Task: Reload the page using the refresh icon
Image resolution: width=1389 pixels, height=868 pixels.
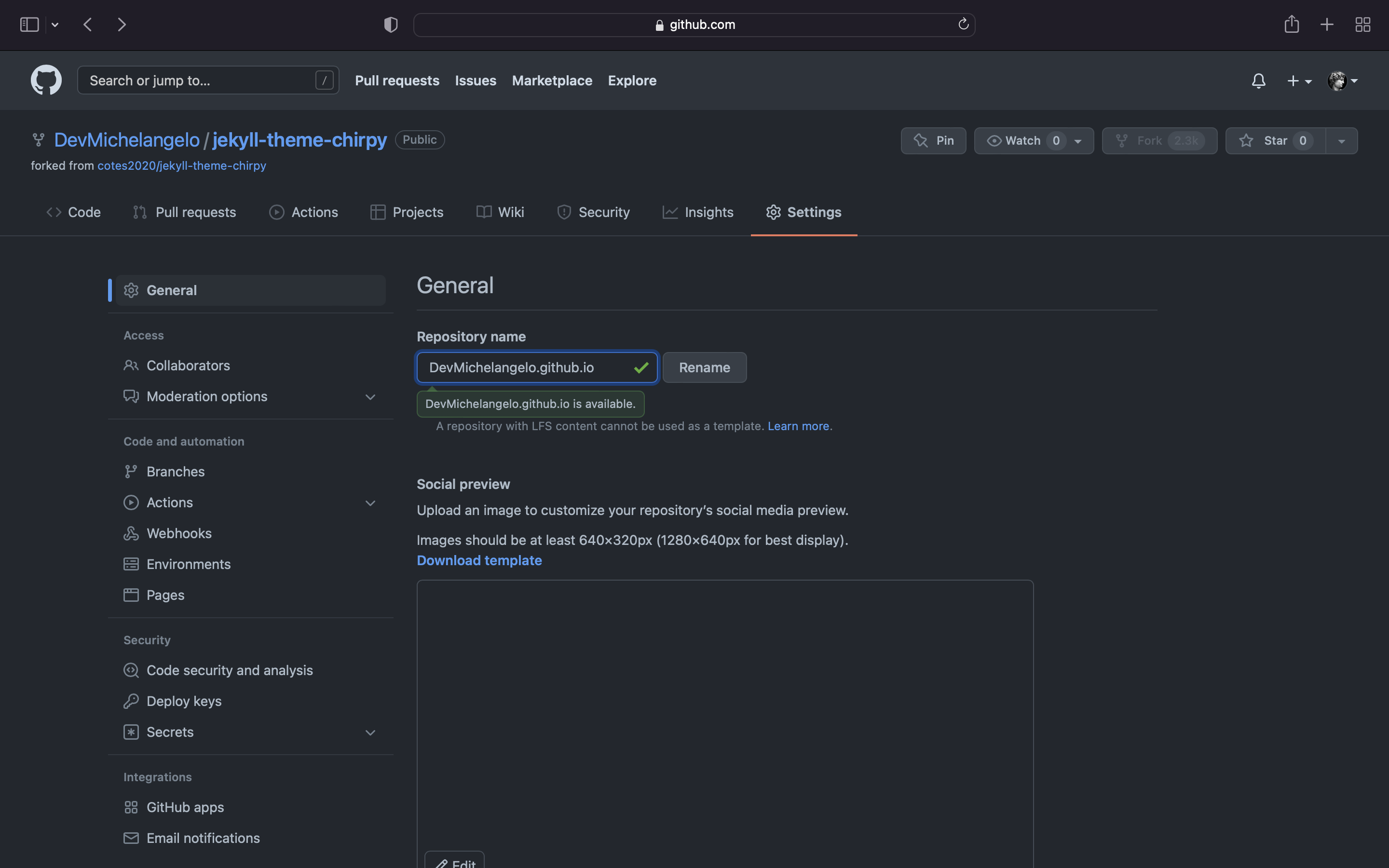Action: point(963,24)
